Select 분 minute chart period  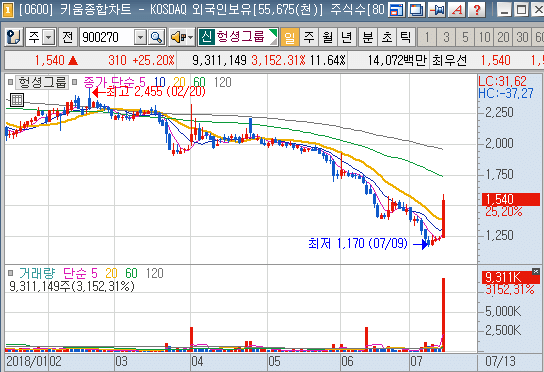coord(368,37)
